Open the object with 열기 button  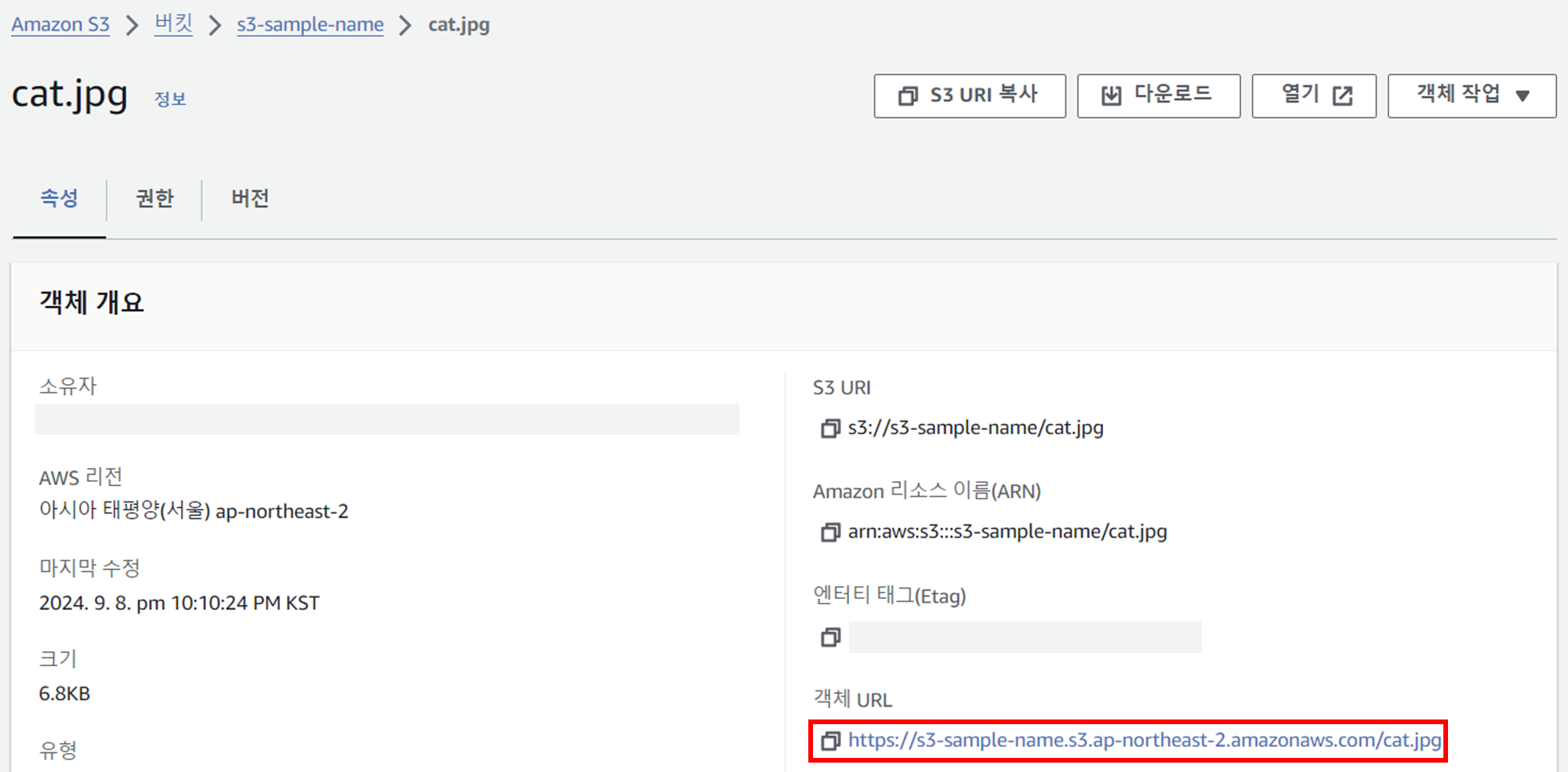coord(1314,96)
